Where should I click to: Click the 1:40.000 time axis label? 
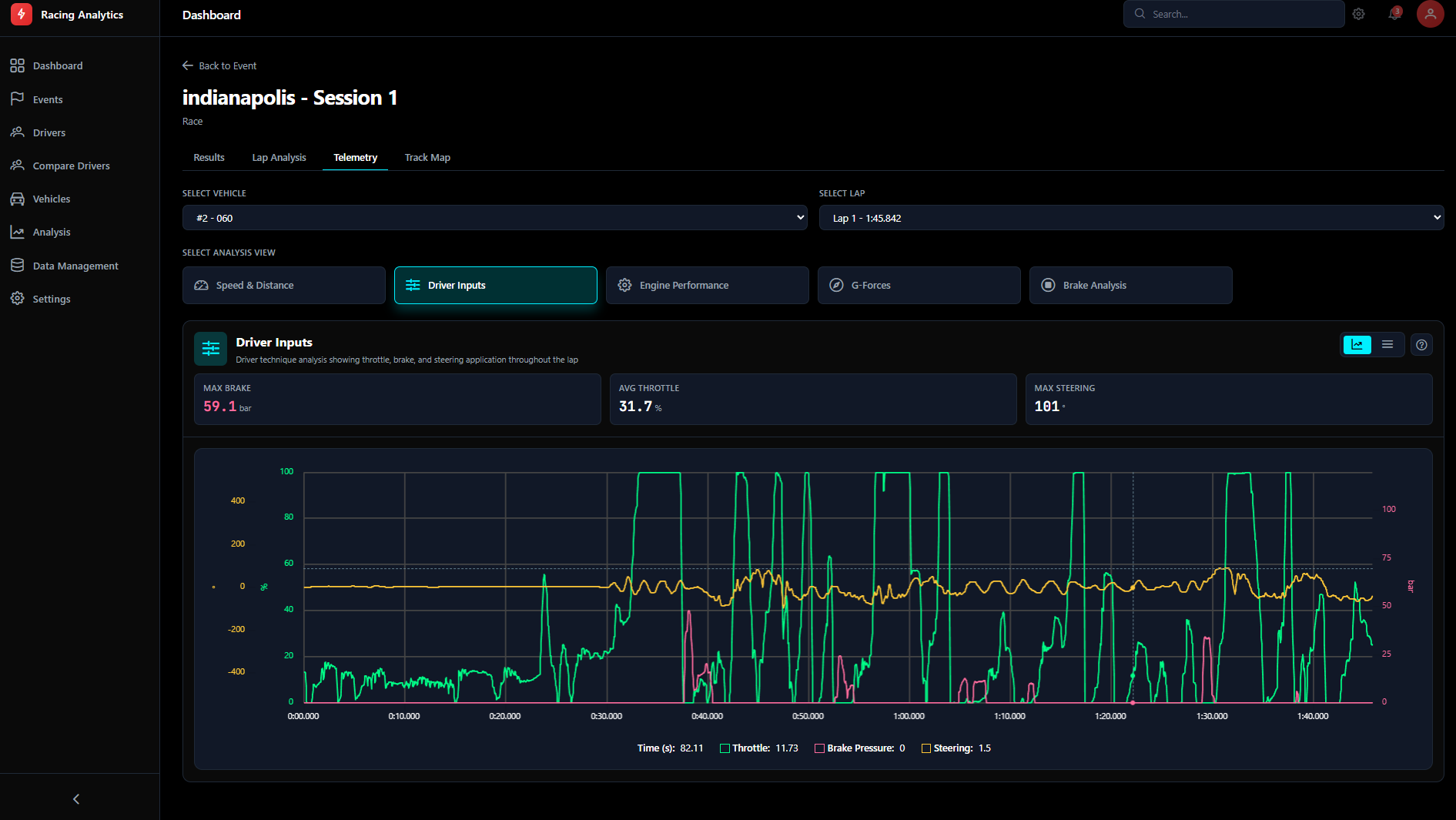[1313, 716]
